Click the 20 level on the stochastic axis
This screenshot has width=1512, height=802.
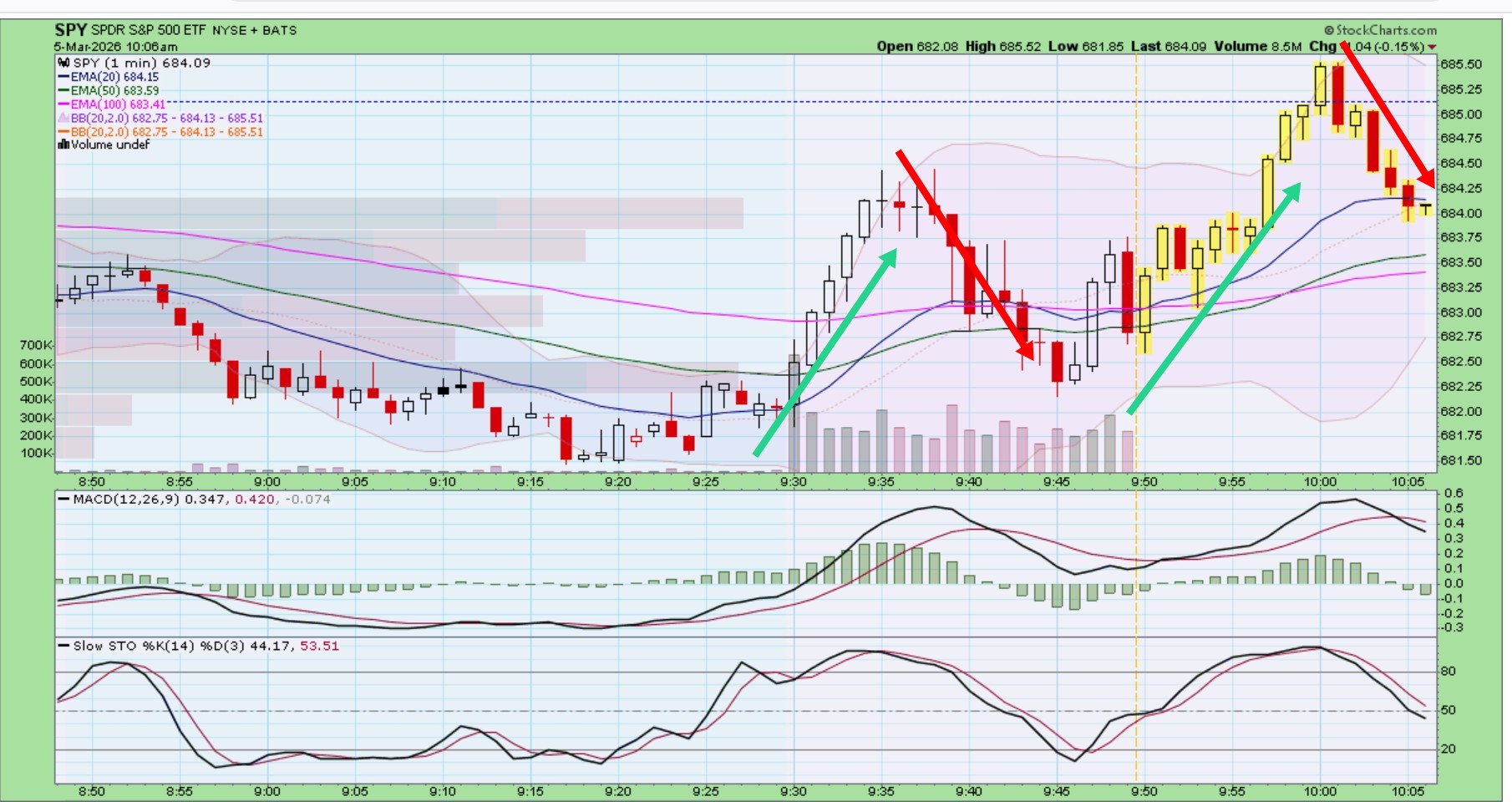tap(1449, 749)
